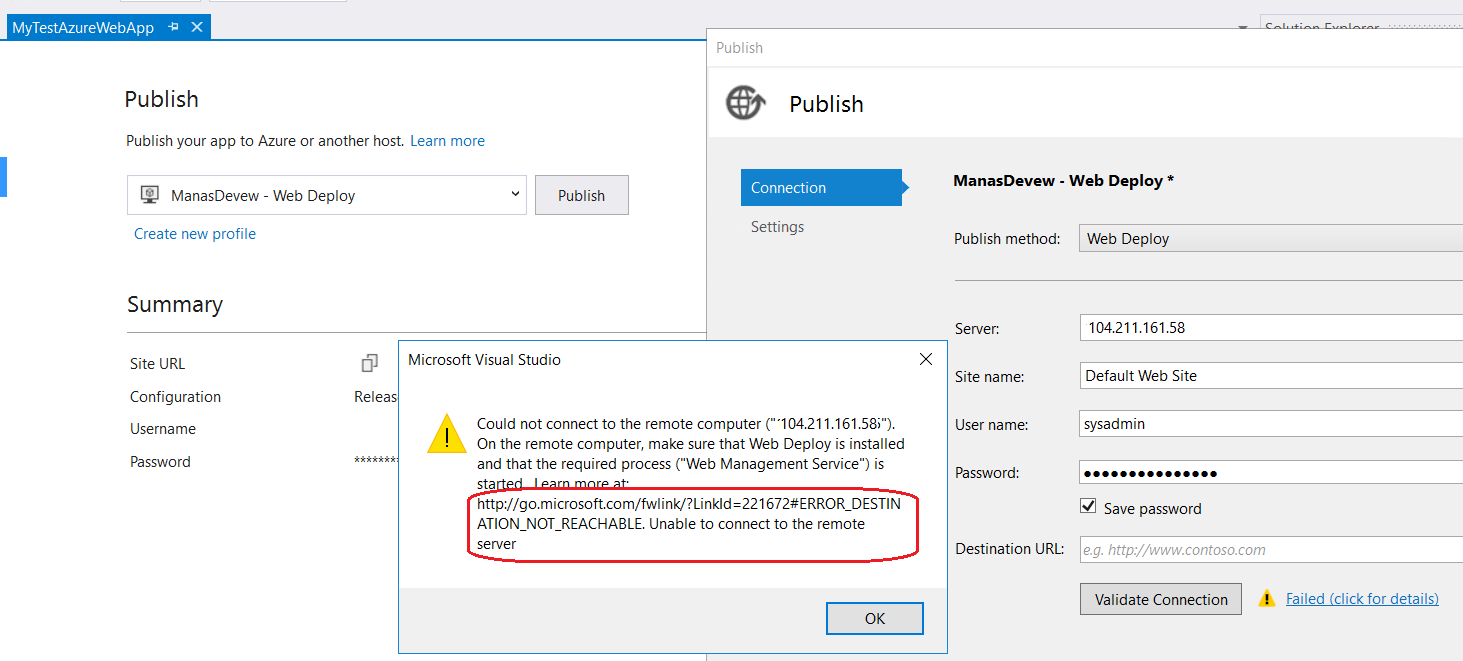Click the warning icon in error dialog
The height and width of the screenshot is (661, 1463).
pos(446,435)
